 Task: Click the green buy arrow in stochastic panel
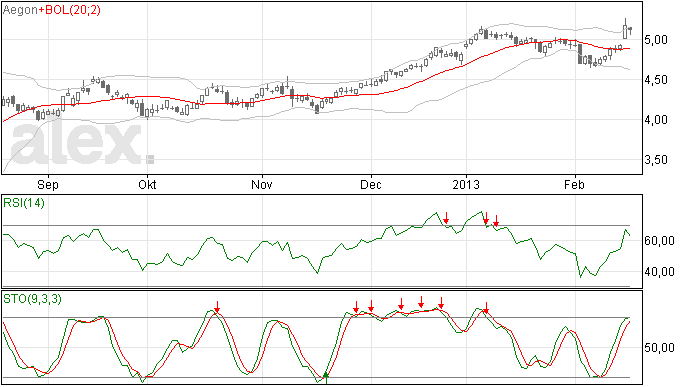pyautogui.click(x=326, y=377)
